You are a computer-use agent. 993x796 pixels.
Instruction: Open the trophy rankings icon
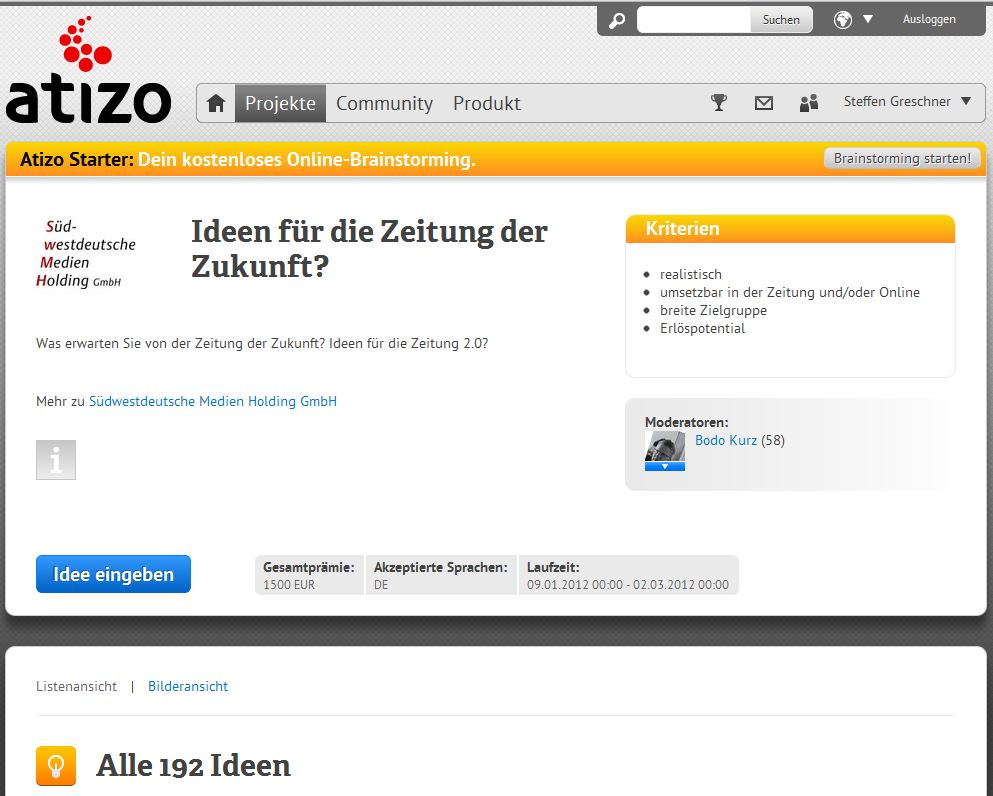(719, 102)
